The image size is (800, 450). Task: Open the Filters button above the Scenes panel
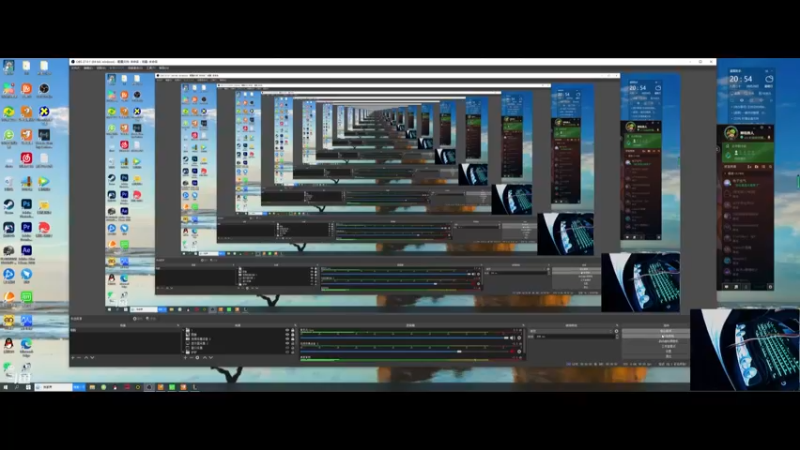click(x=151, y=319)
